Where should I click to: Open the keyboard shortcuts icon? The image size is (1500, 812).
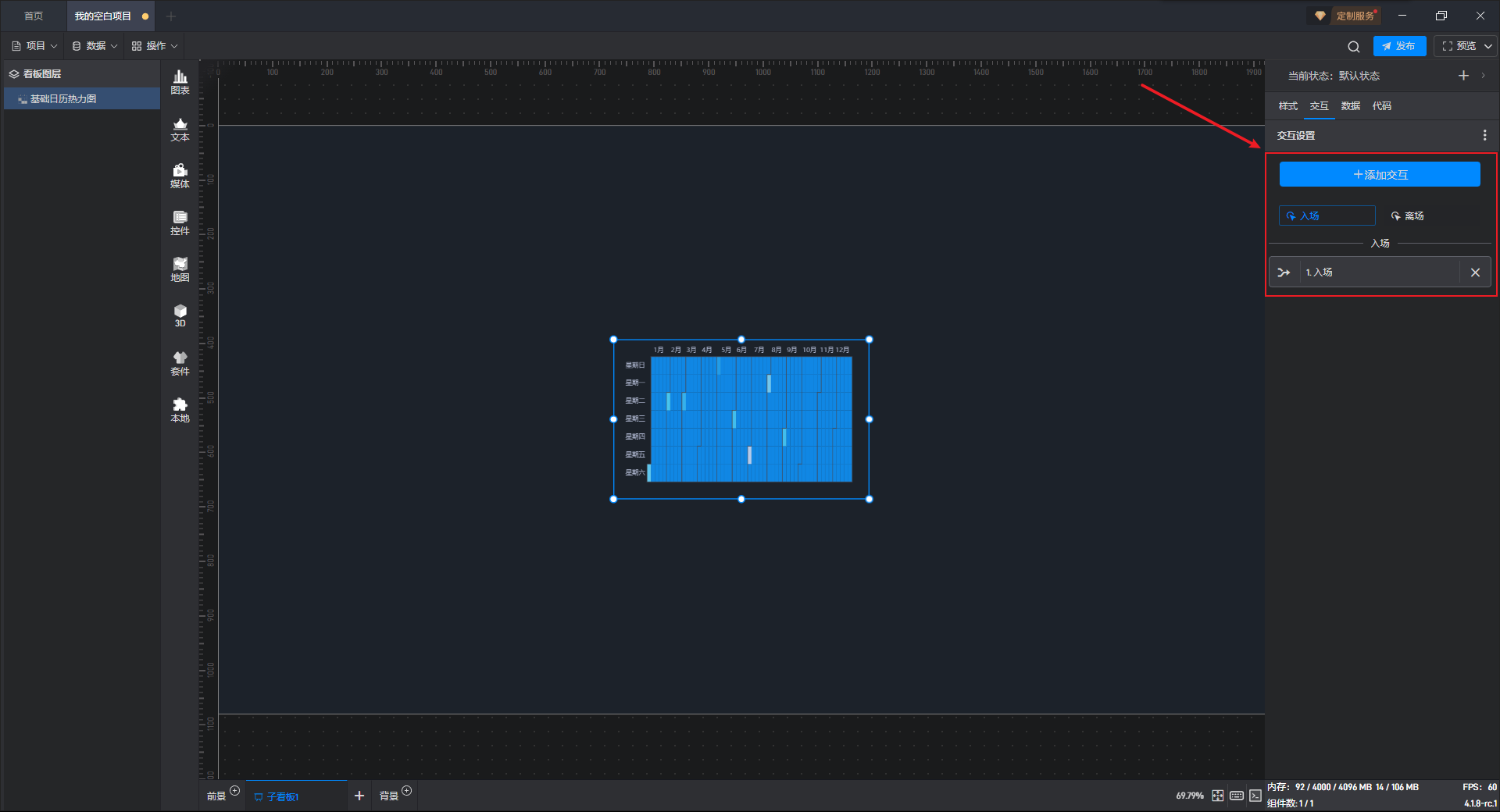click(1236, 796)
